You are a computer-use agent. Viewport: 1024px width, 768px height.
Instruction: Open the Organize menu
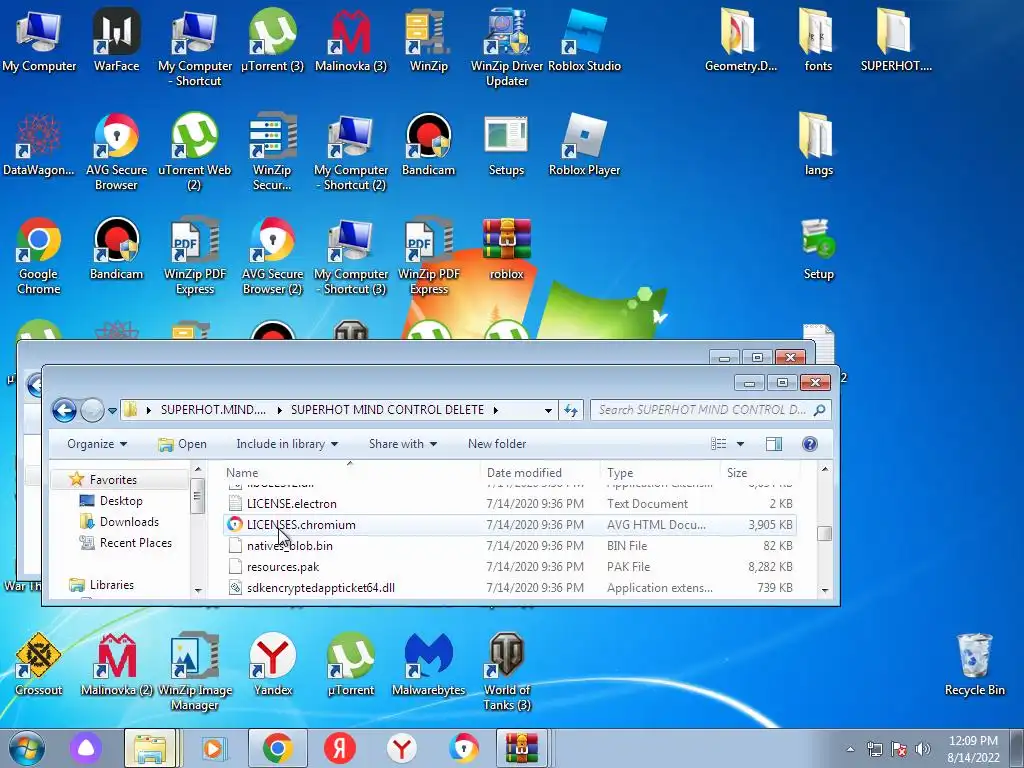tap(97, 444)
